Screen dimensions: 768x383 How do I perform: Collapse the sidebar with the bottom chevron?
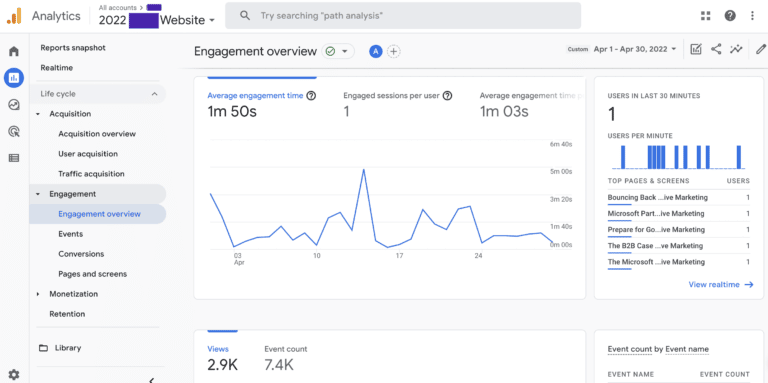click(x=152, y=380)
